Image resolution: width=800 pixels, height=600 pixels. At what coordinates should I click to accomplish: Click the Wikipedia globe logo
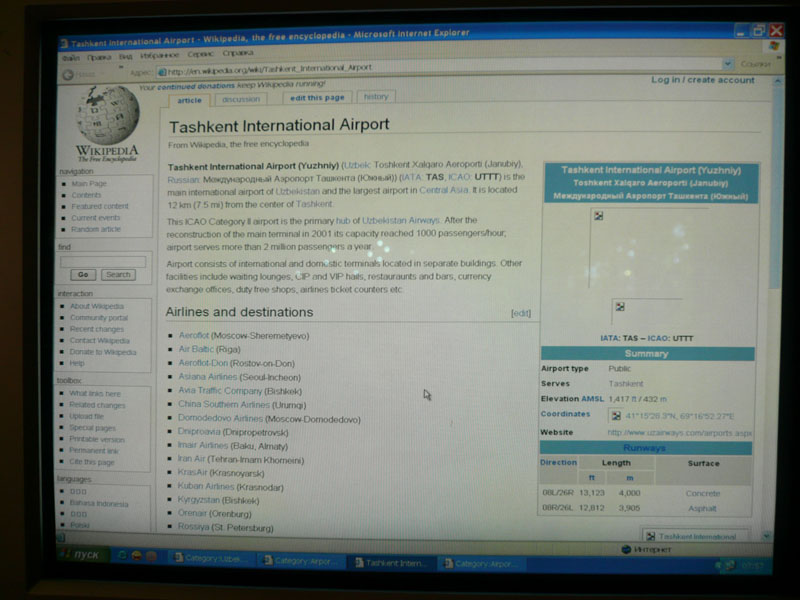[x=107, y=116]
